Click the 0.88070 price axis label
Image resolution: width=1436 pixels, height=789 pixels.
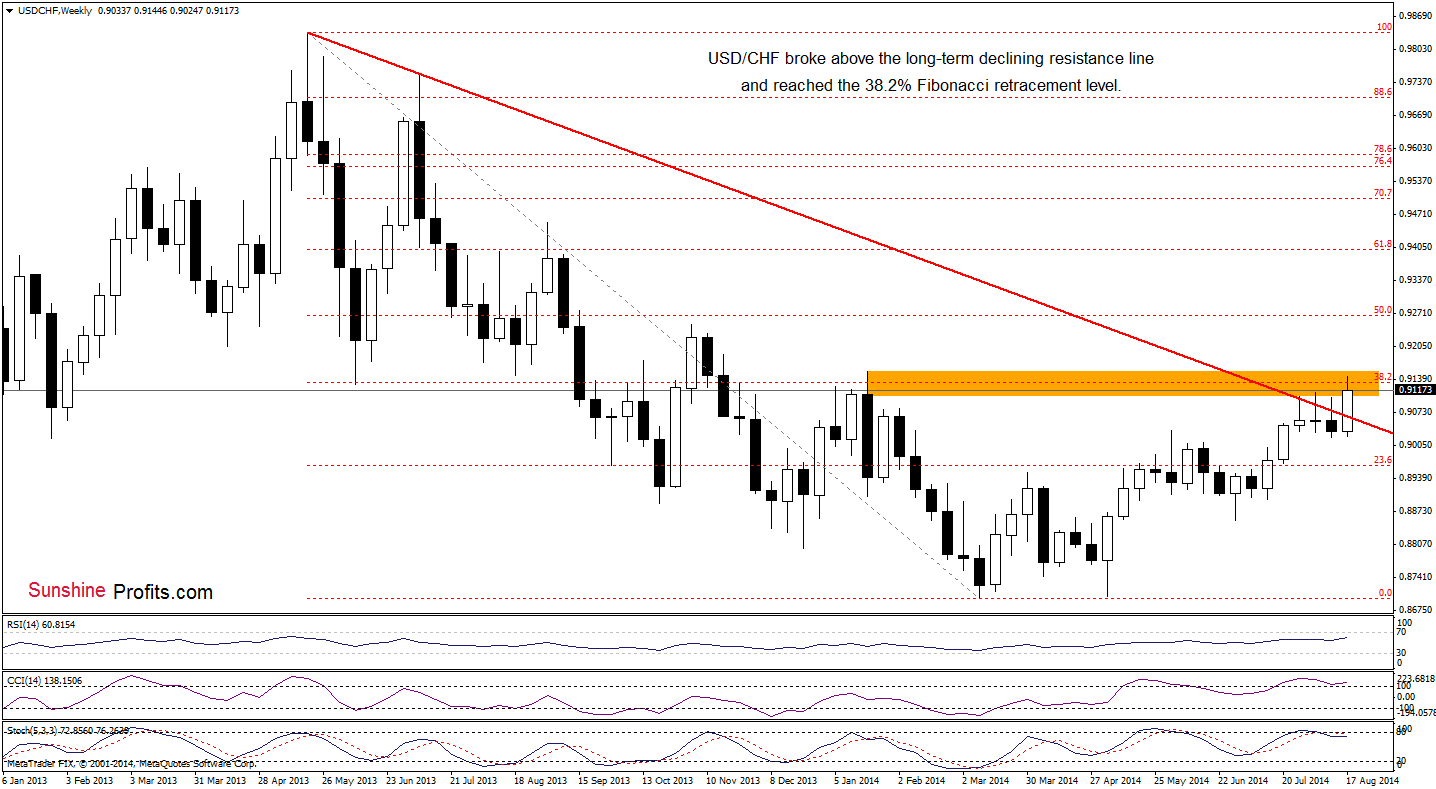click(1416, 544)
